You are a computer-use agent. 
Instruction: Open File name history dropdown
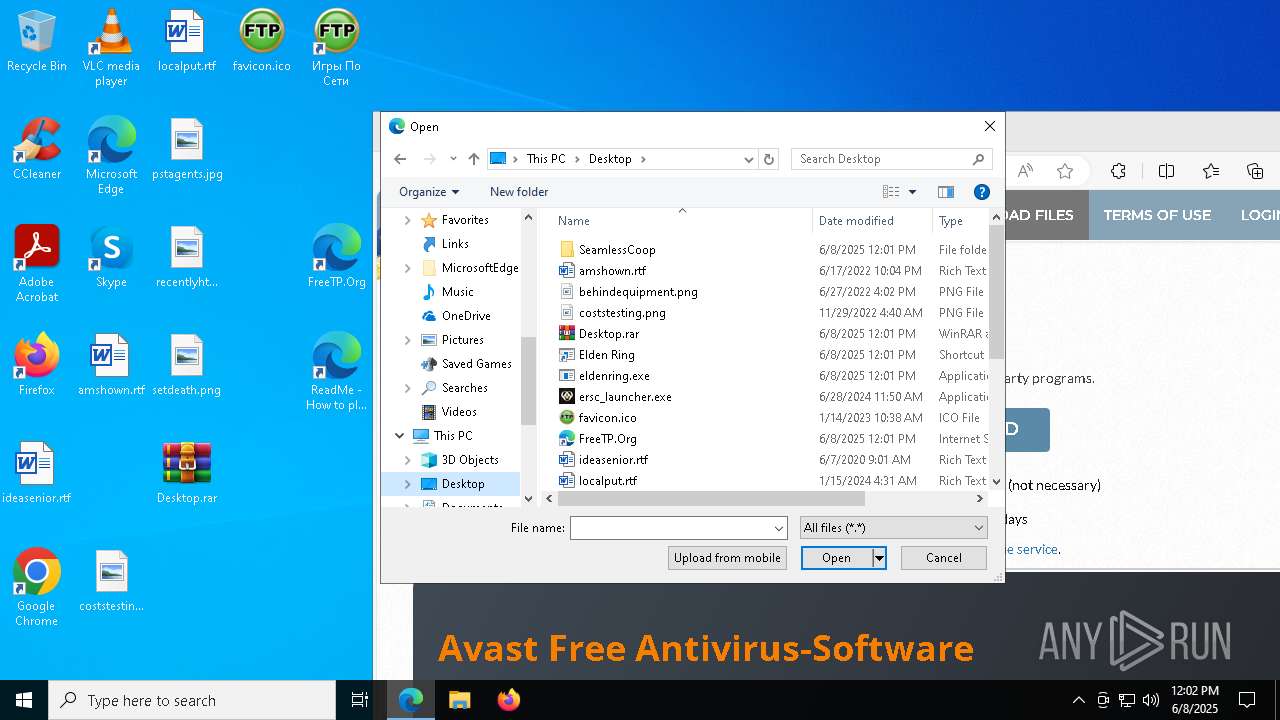[779, 528]
